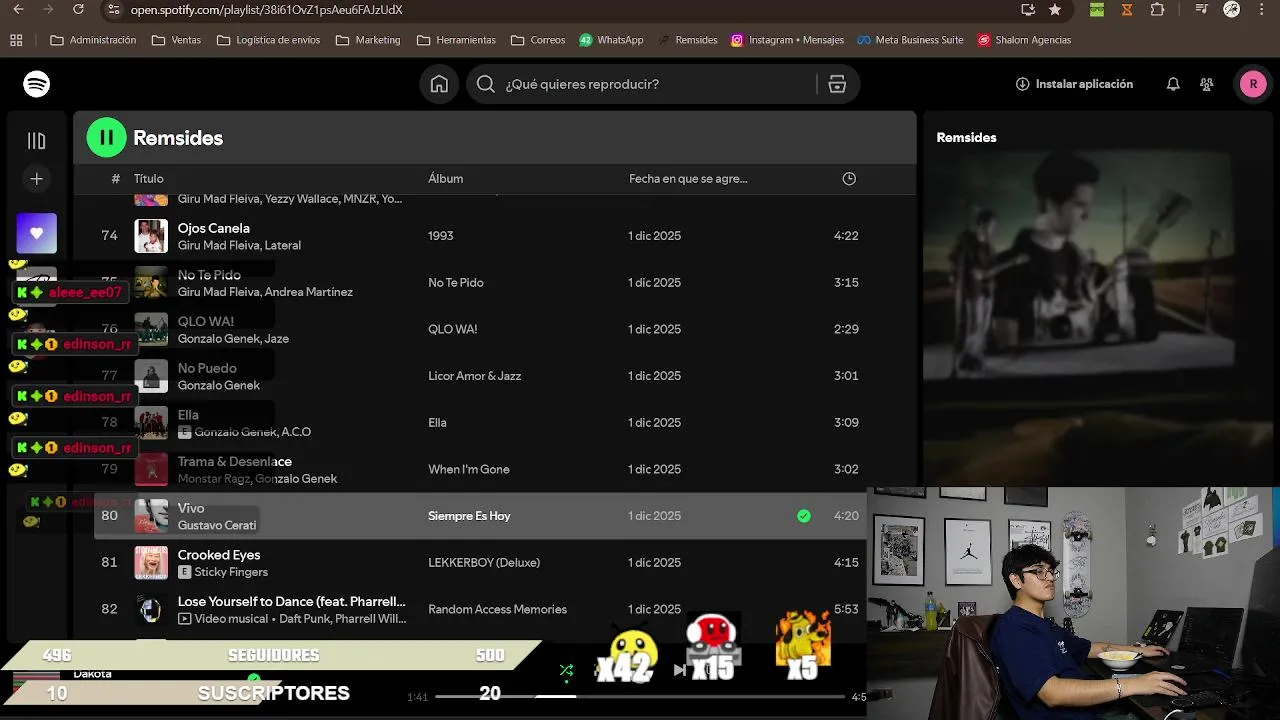Create new playlist plus icon
Viewport: 1280px width, 720px height.
(37, 179)
